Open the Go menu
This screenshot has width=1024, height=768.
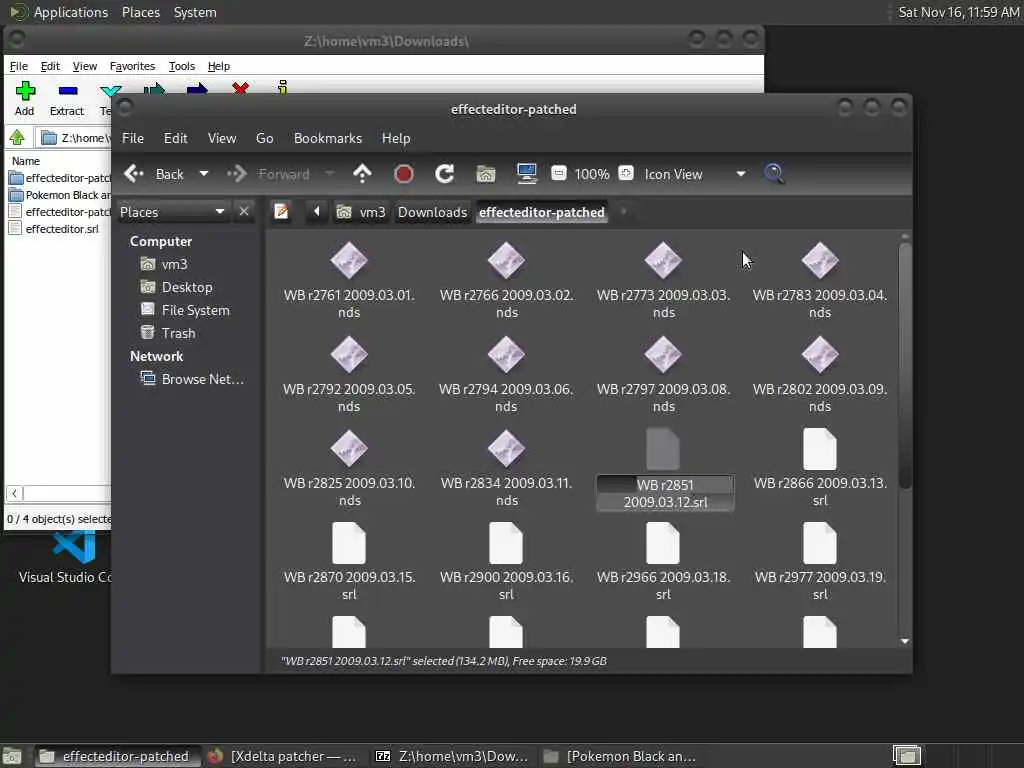tap(264, 138)
